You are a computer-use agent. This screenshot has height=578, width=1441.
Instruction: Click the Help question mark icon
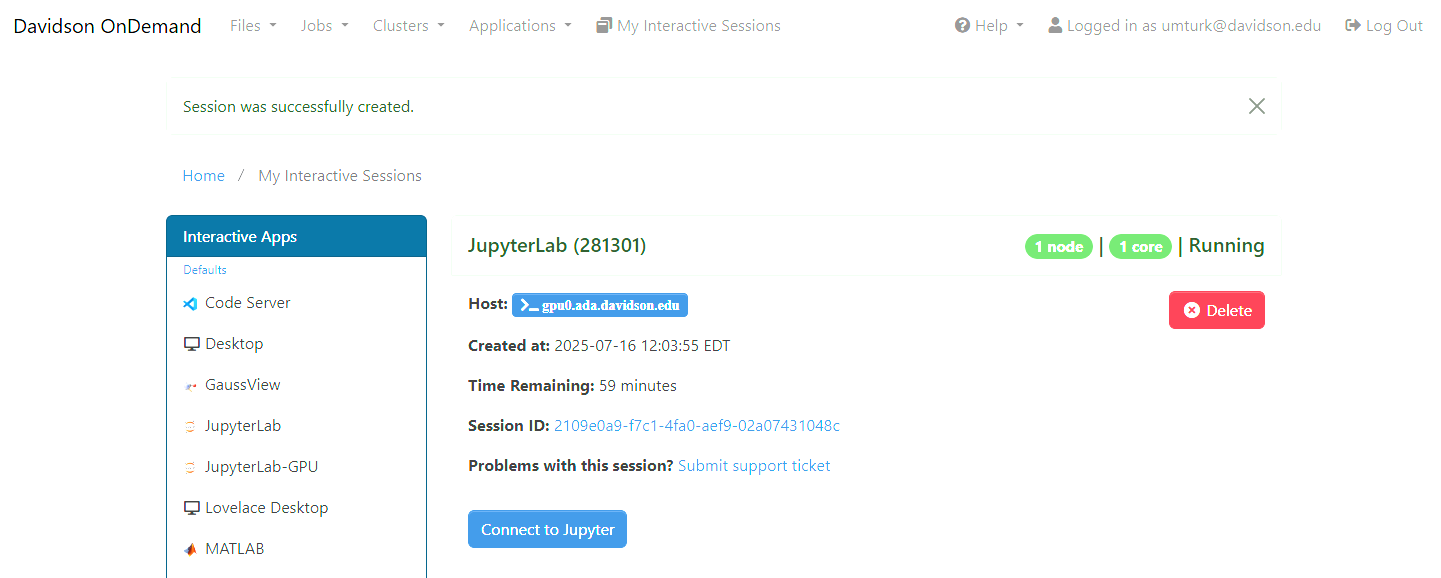[x=962, y=26]
